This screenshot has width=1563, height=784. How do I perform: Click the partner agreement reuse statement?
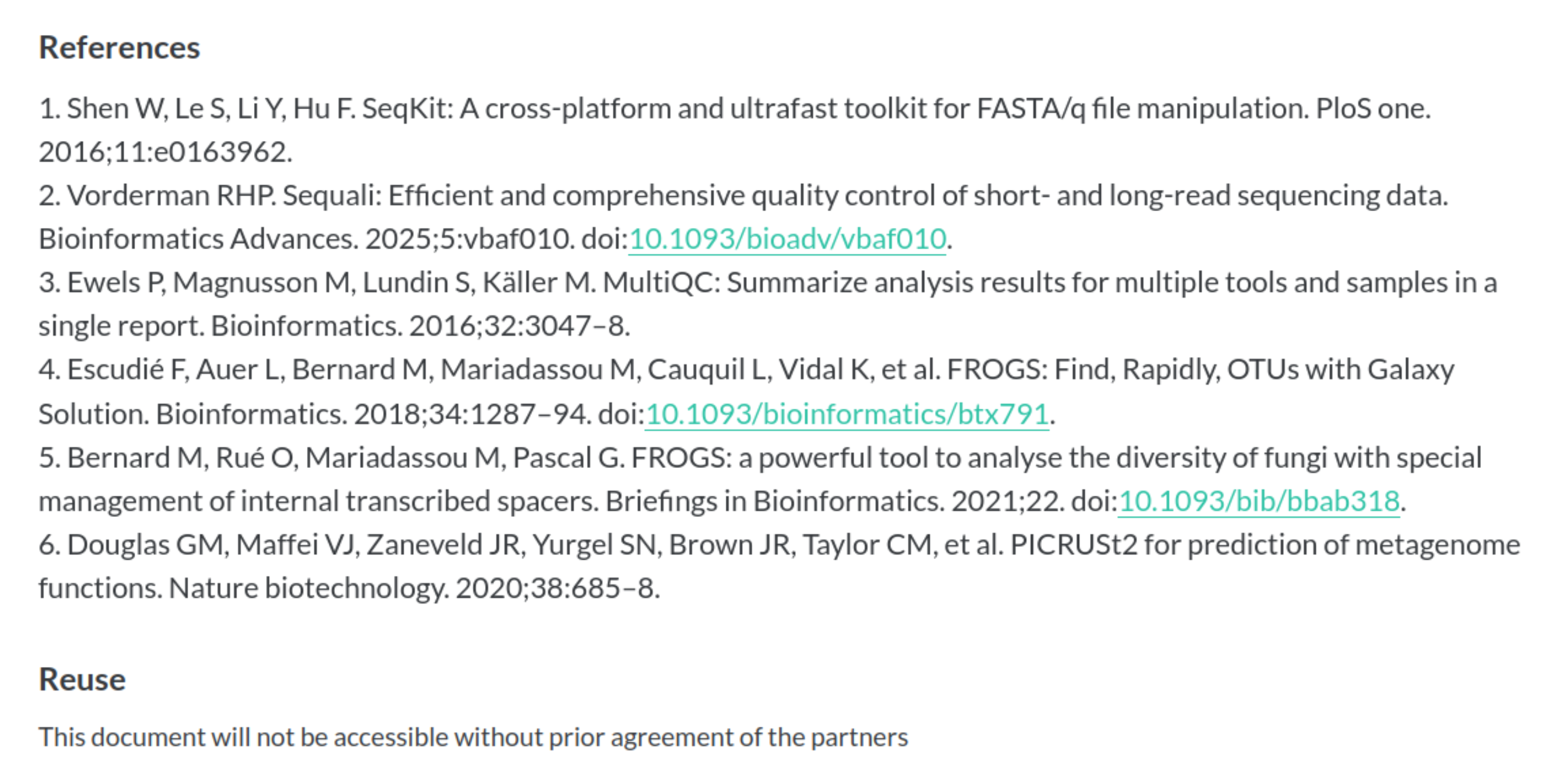(474, 738)
